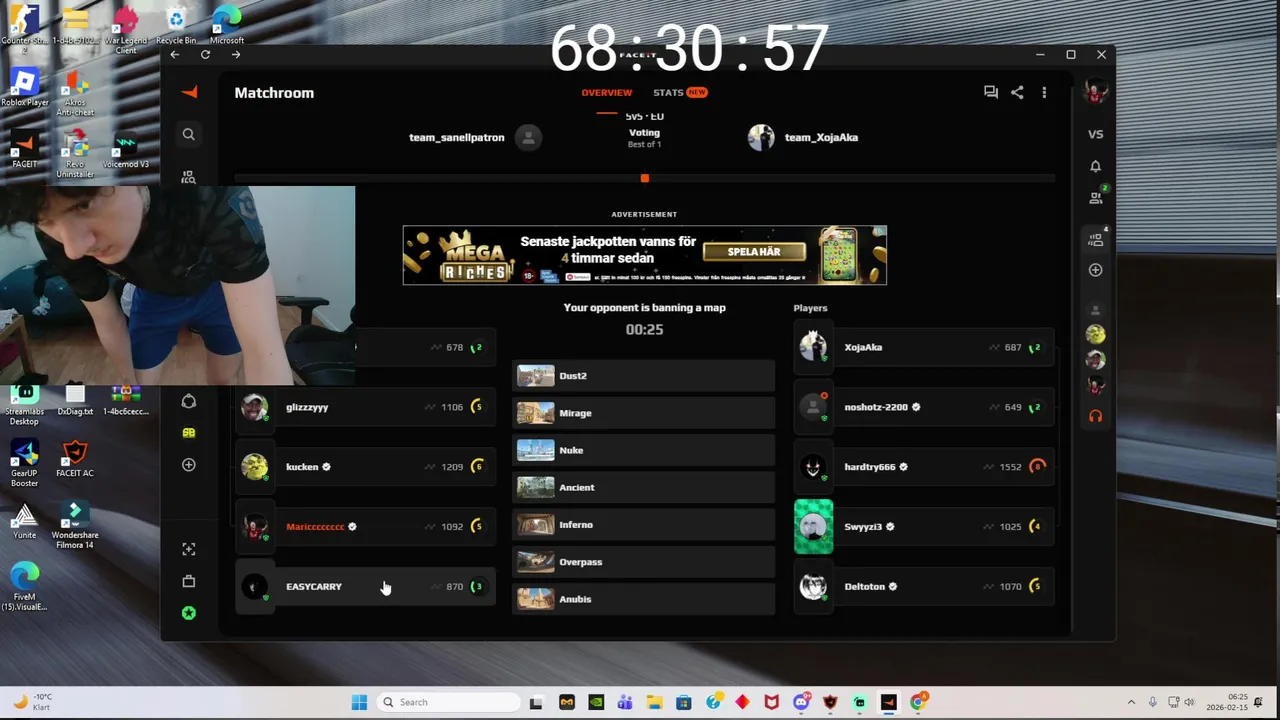Click kucken's Shrek avatar
This screenshot has height=720, width=1280.
pos(254,467)
